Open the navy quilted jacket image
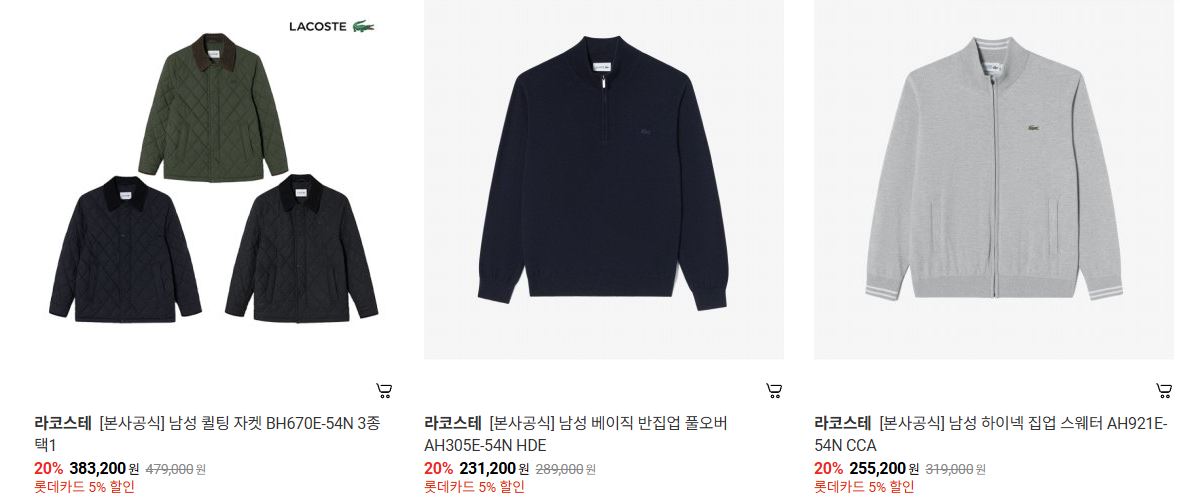Screen dimensions: 1180x502 pos(125,249)
